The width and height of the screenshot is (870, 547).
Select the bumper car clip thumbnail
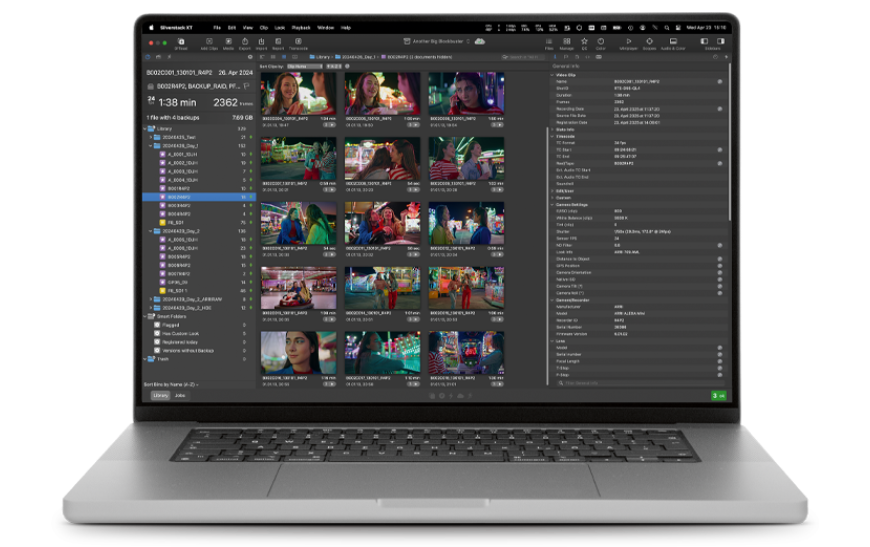coord(299,288)
